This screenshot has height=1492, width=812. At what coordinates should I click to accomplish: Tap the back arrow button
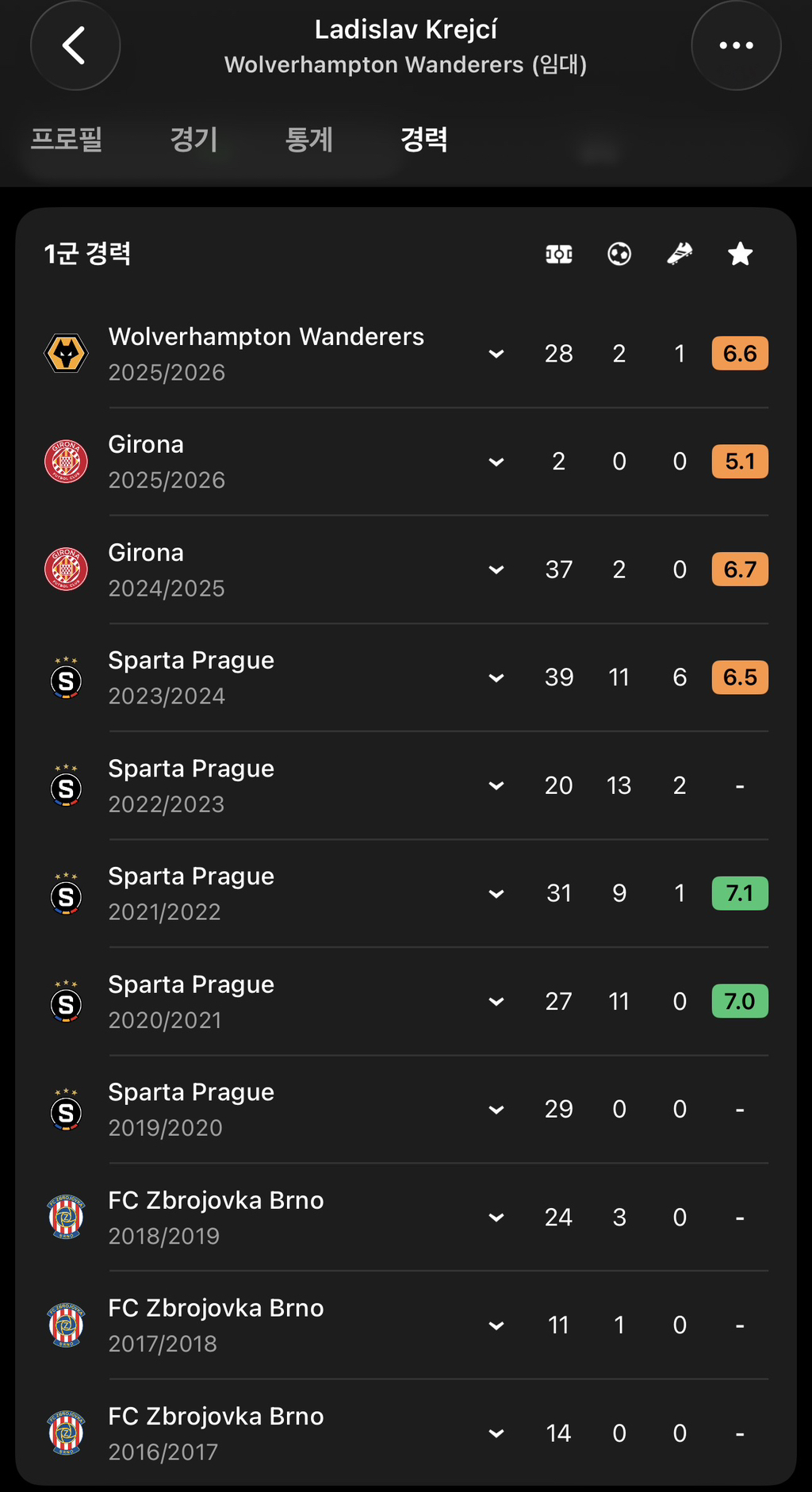75,45
